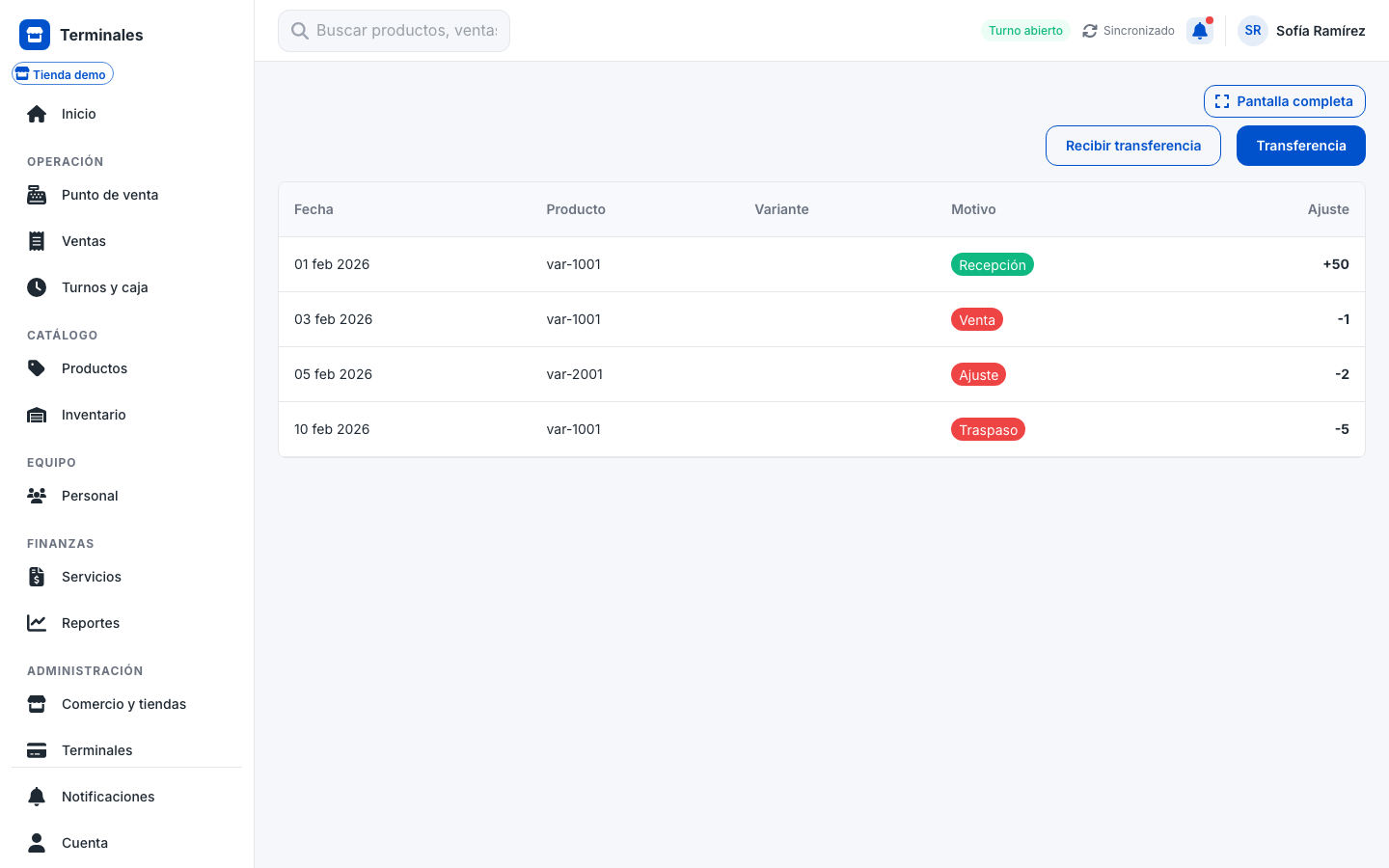Click the Sincronizado status label
Image resolution: width=1389 pixels, height=868 pixels.
pos(1139,31)
